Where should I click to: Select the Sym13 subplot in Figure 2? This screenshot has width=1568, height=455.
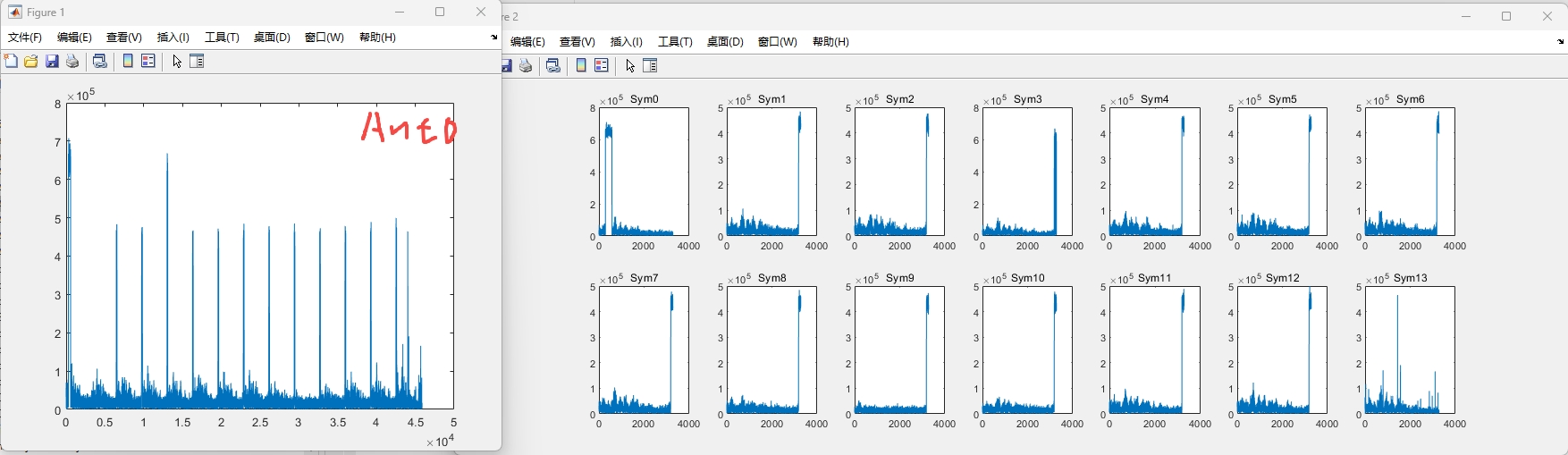(1410, 350)
